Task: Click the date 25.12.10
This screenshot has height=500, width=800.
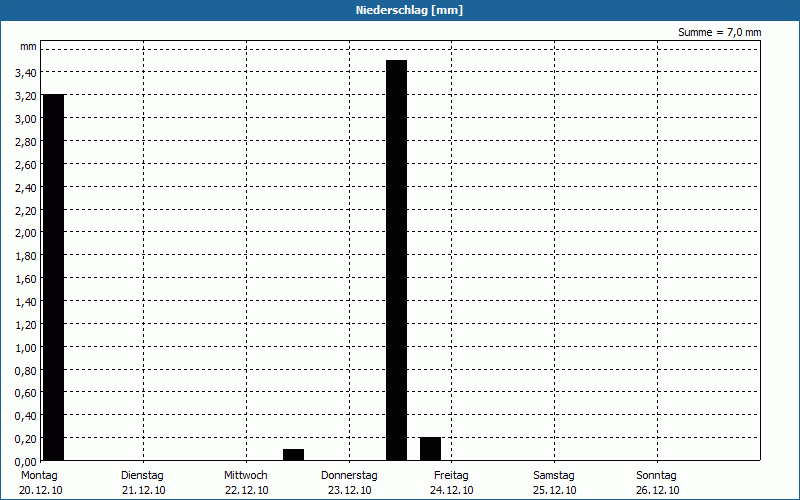Action: tap(555, 491)
